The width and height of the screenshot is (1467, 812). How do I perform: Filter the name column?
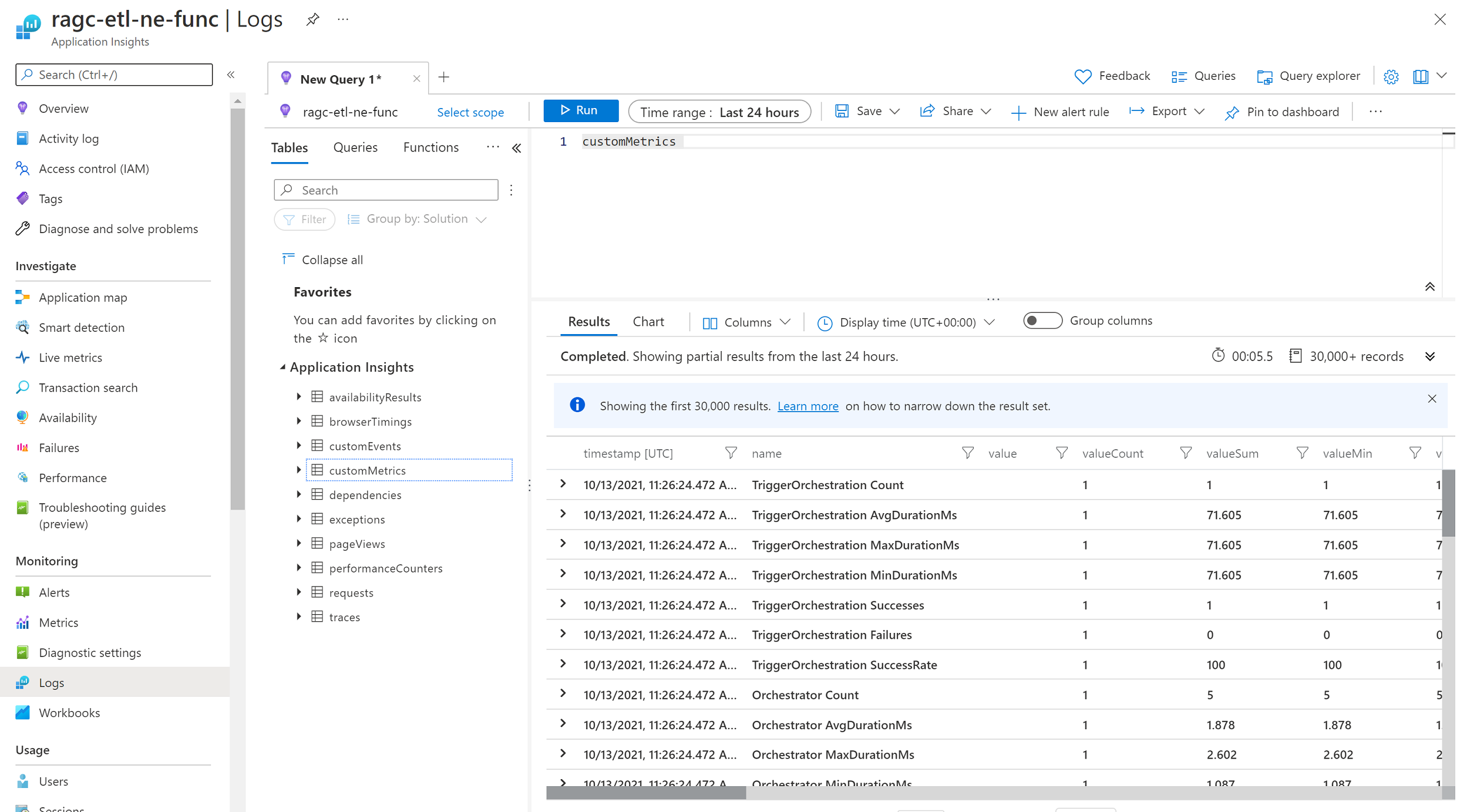tap(967, 453)
